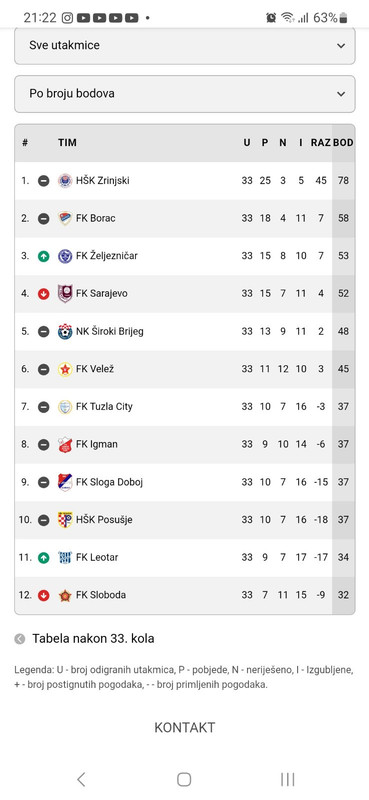Open the FK Tuzla City team name

pos(104,407)
